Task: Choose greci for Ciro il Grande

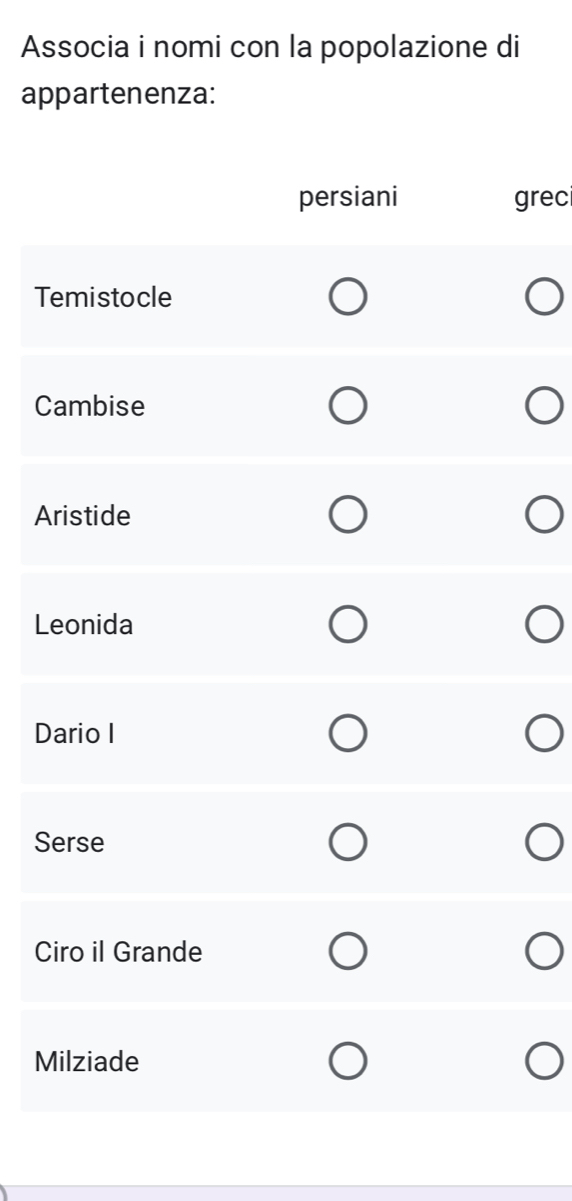Action: (x=544, y=952)
